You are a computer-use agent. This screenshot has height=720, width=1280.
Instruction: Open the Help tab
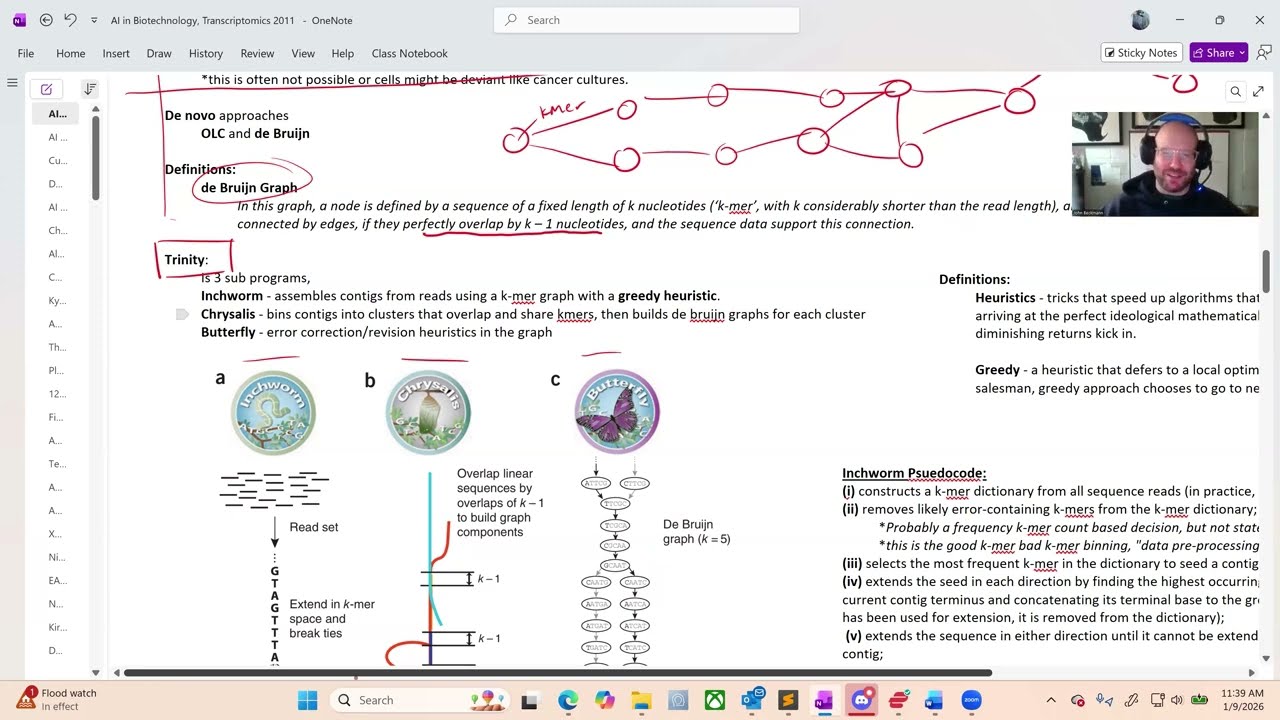tap(342, 53)
